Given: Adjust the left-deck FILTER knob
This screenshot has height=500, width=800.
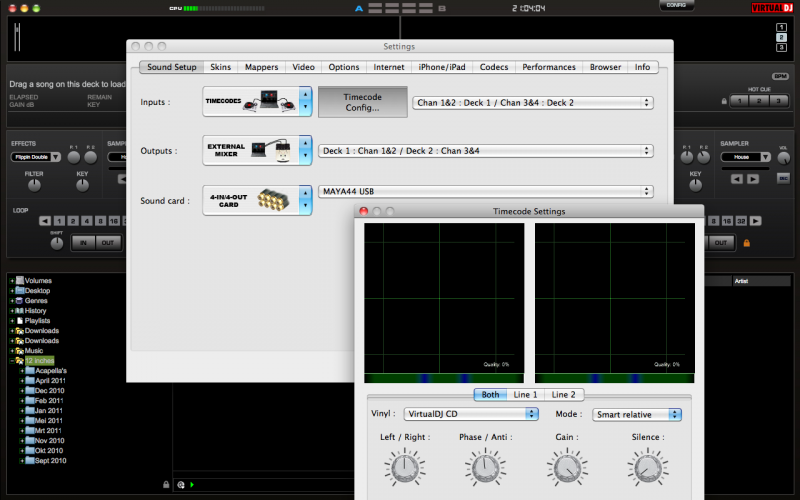Looking at the screenshot, I should point(34,186).
